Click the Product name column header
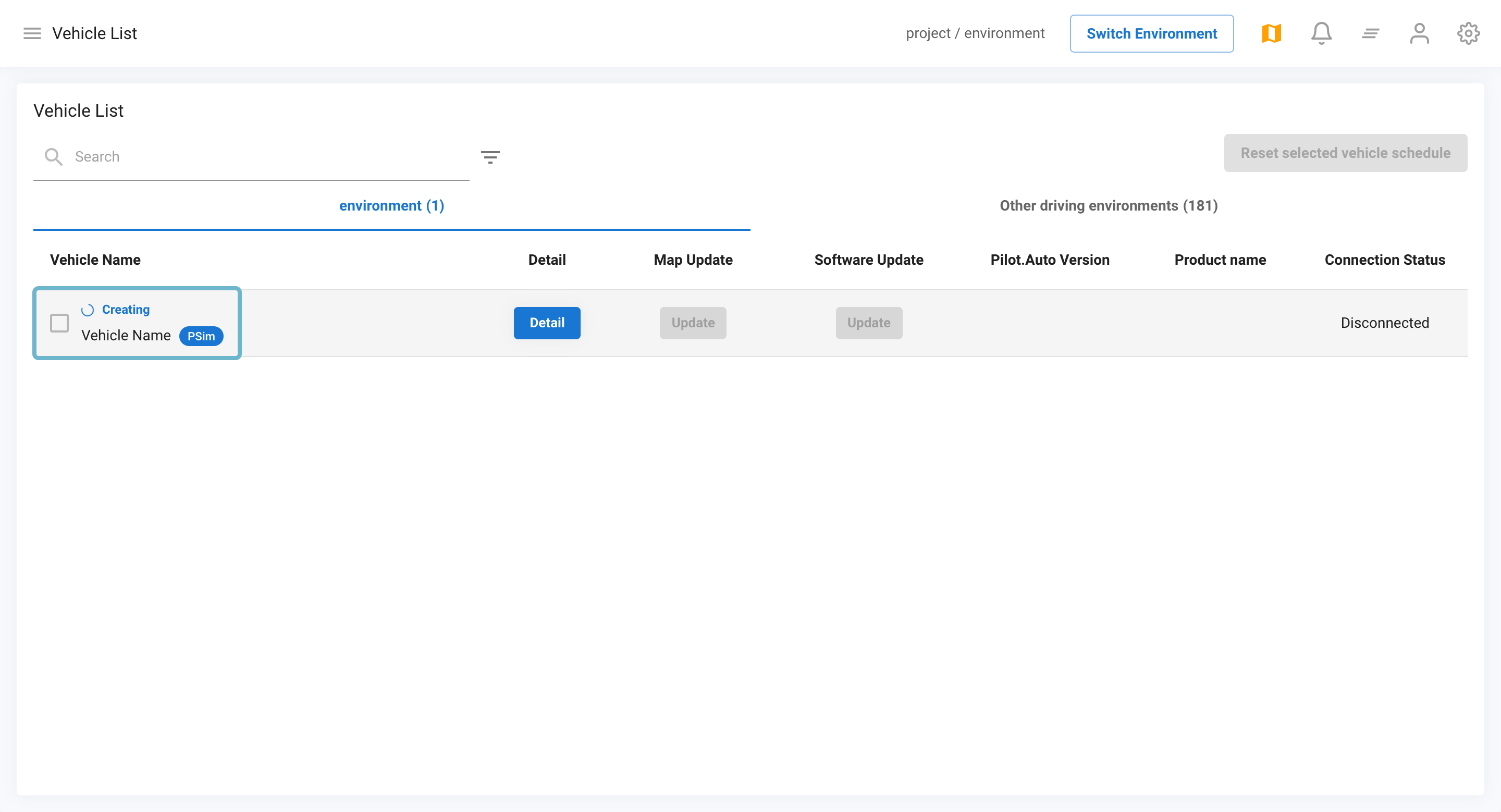Screen dimensions: 1501x812 [x=1220, y=260]
